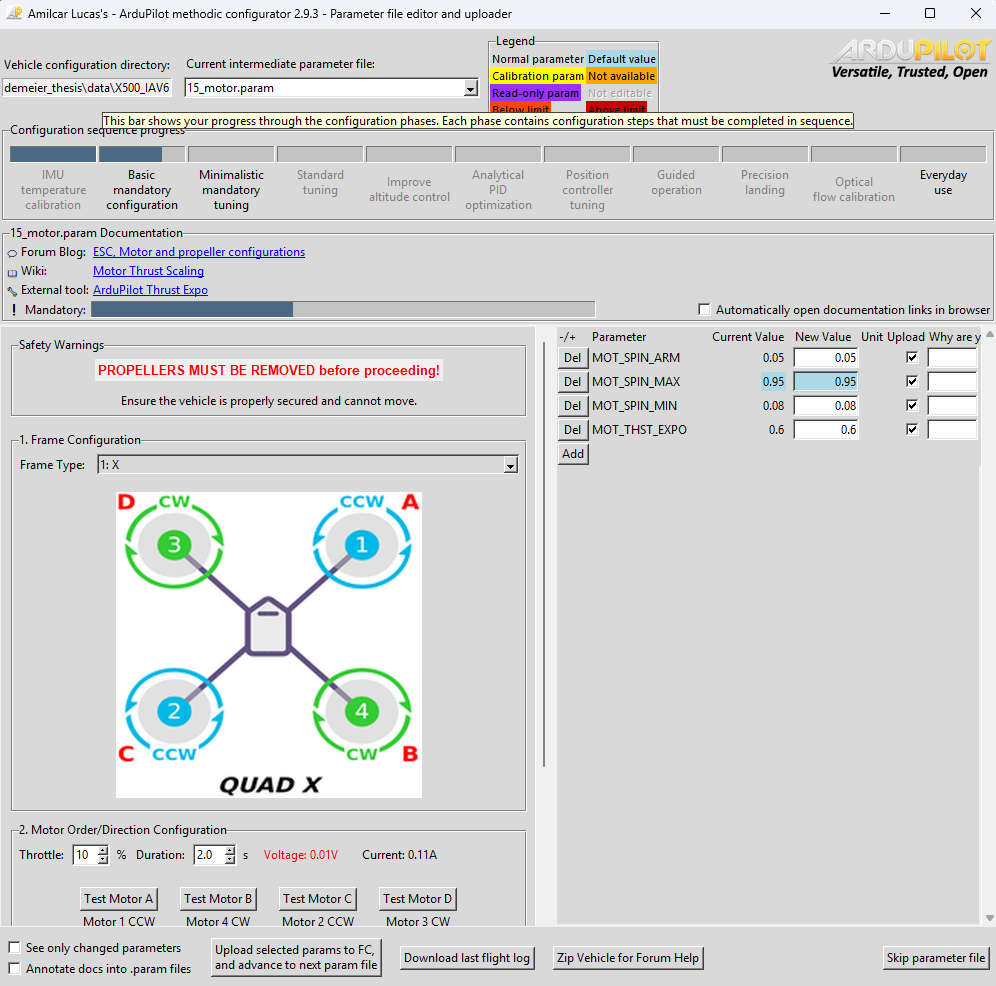Click motor 1 circle in quad diagram
Image resolution: width=996 pixels, height=986 pixels.
pos(362,545)
